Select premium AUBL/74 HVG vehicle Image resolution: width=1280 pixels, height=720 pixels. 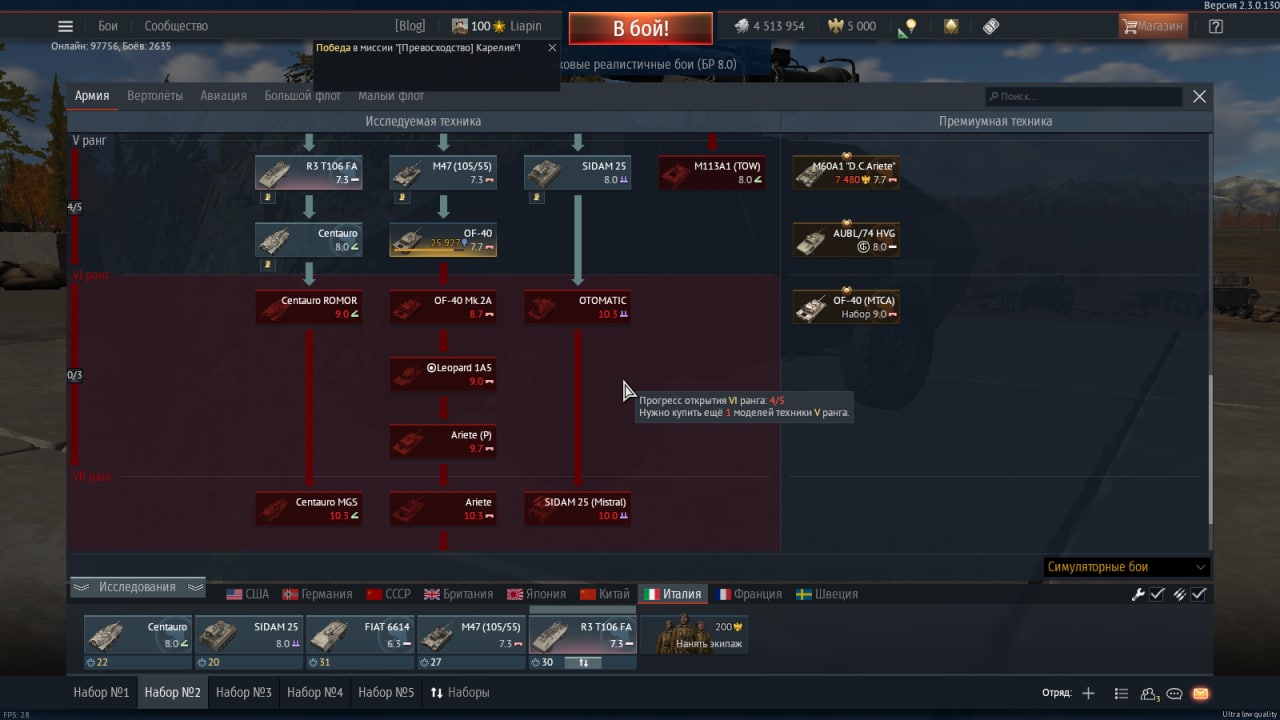pos(846,240)
